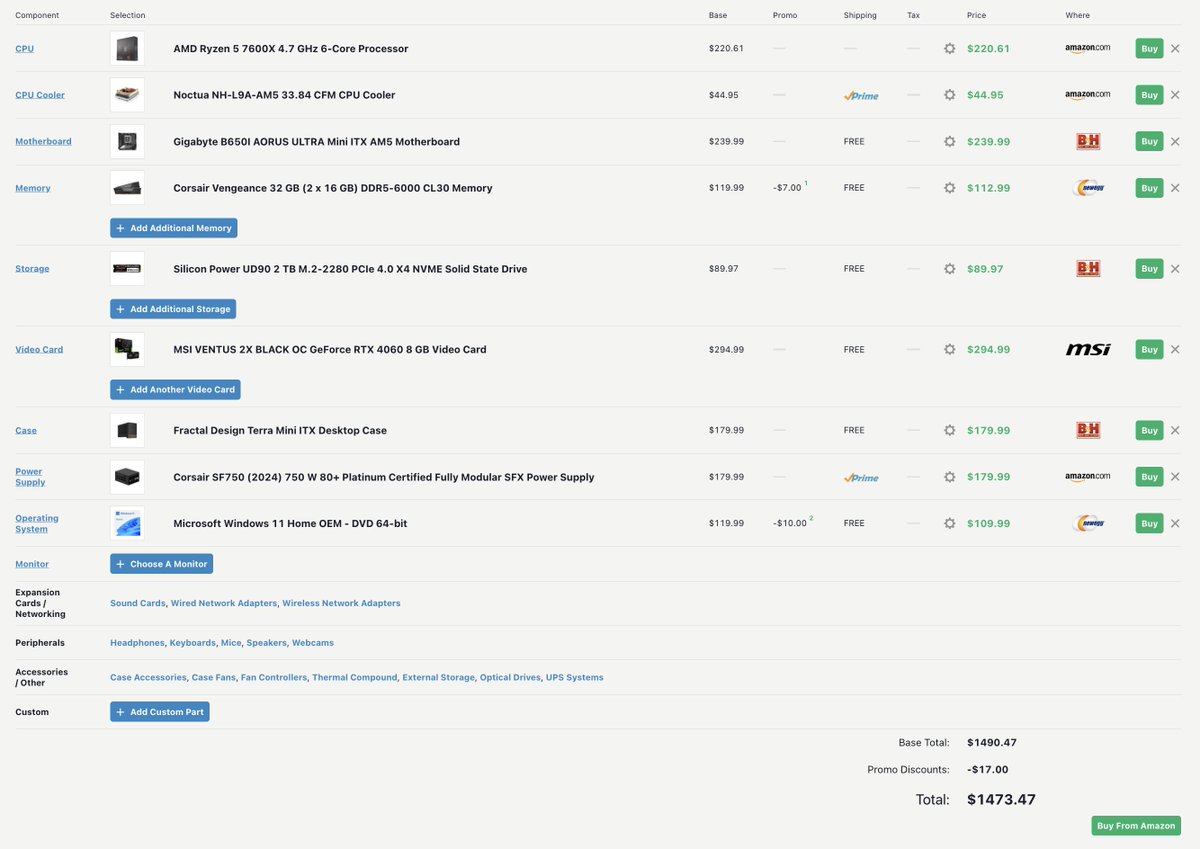Open the Storage component link

[x=32, y=269]
